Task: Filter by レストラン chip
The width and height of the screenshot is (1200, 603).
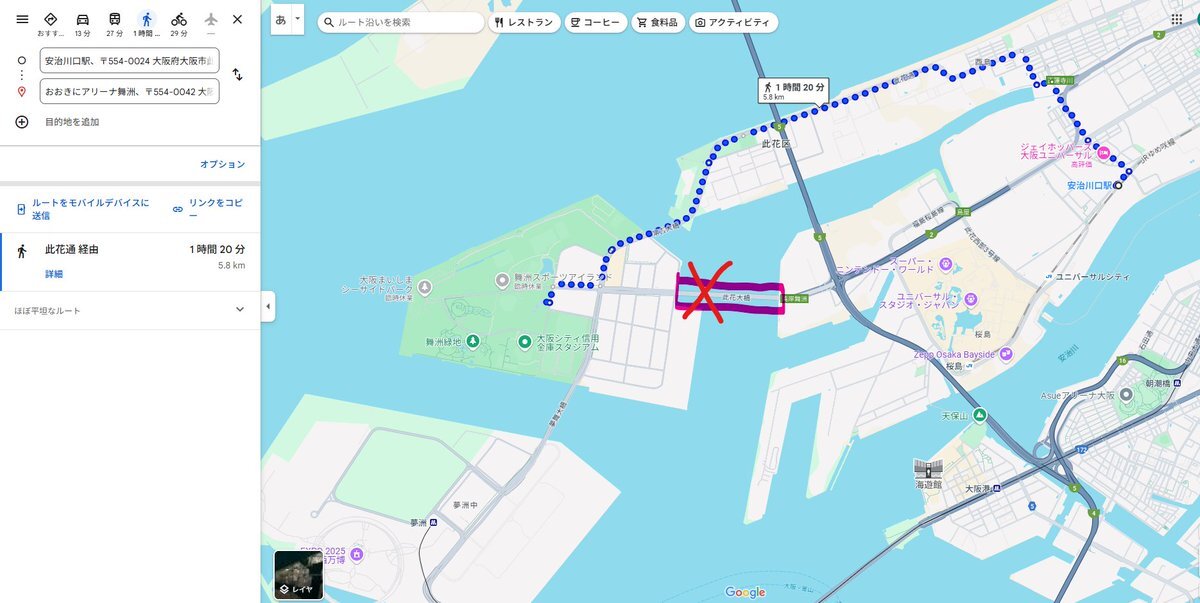Action: 523,22
